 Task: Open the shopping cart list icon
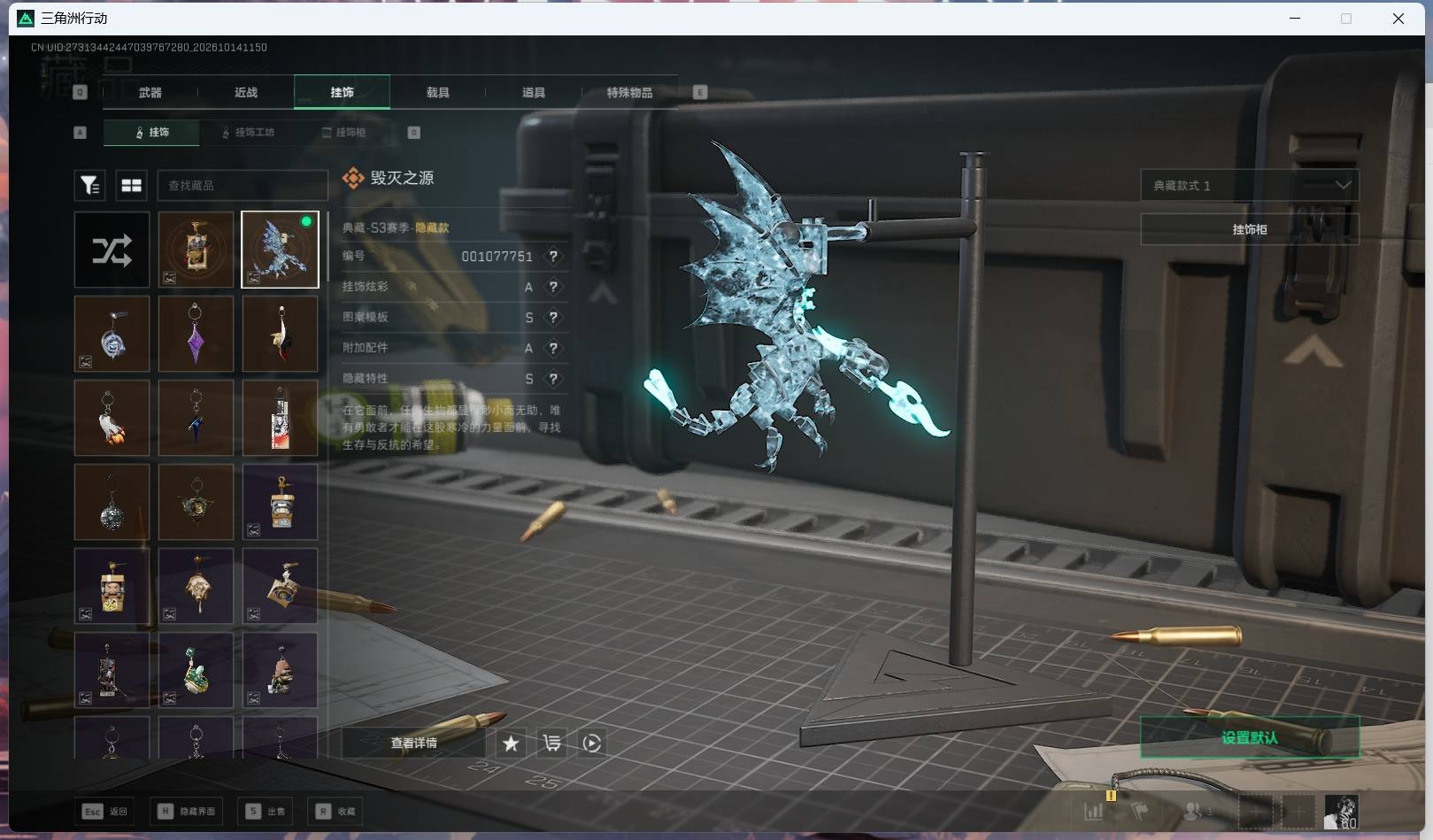click(x=551, y=743)
